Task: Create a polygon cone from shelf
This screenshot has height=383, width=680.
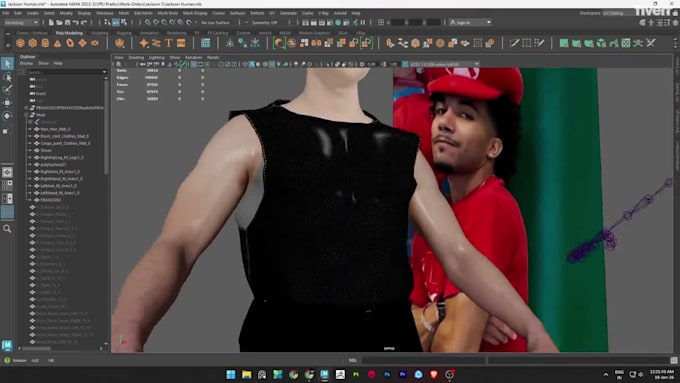Action: pyautogui.click(x=57, y=43)
